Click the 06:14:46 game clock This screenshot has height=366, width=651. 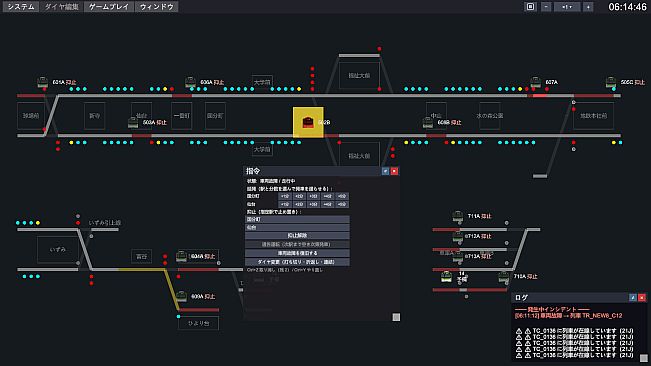coord(627,7)
